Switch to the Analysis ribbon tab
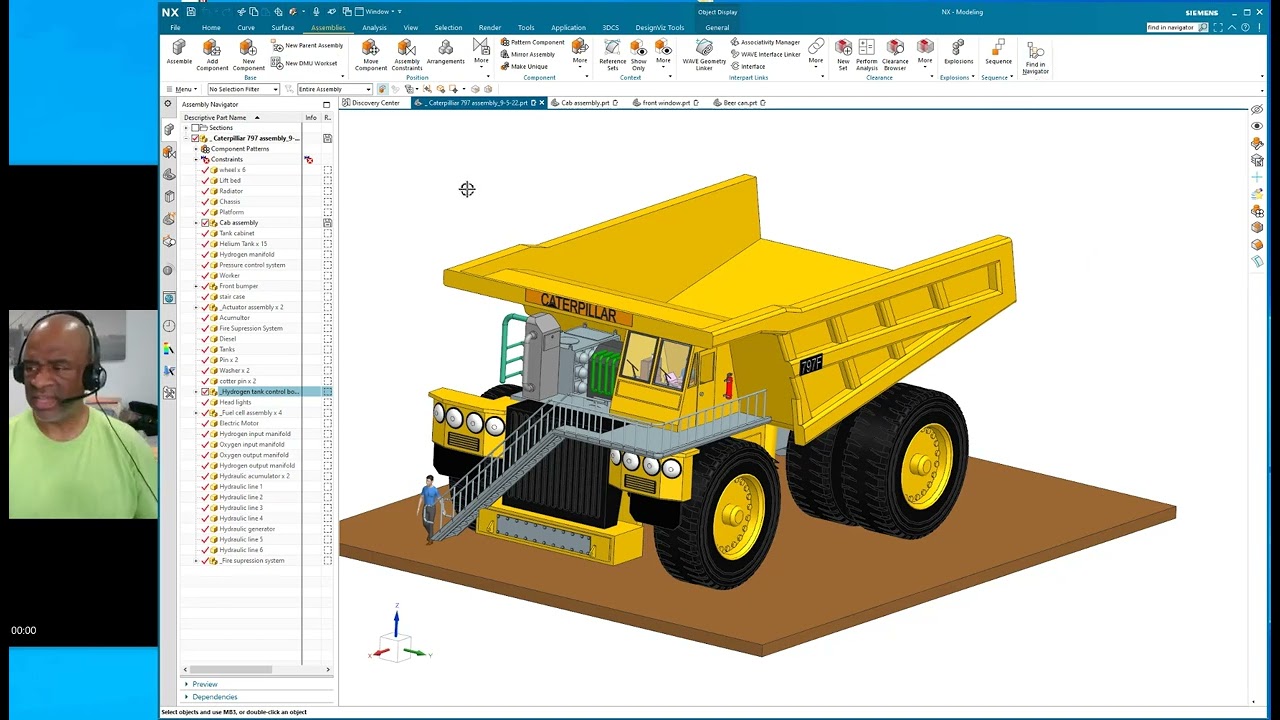The height and width of the screenshot is (720, 1280). point(374,28)
